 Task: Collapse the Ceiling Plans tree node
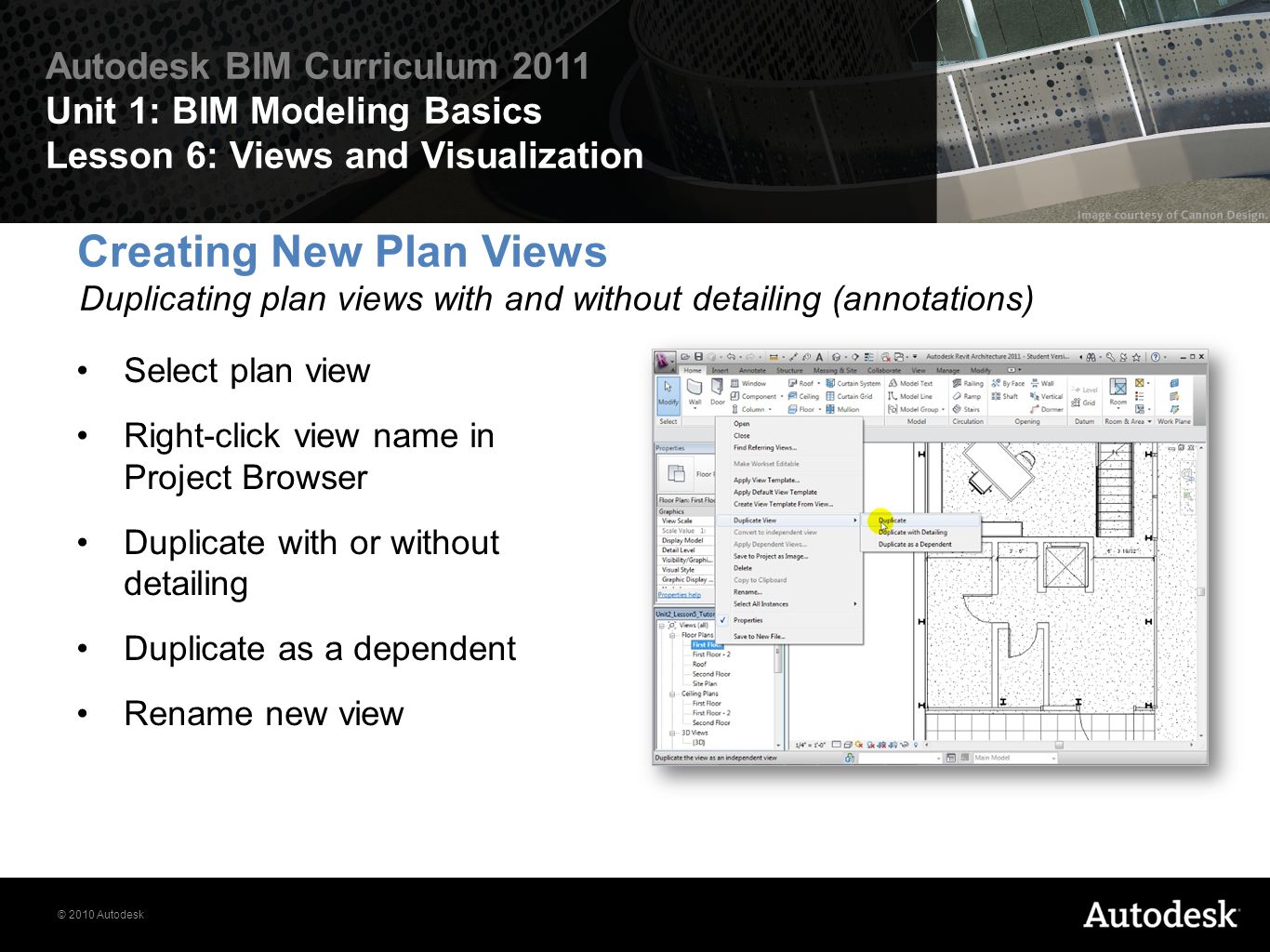(x=672, y=694)
